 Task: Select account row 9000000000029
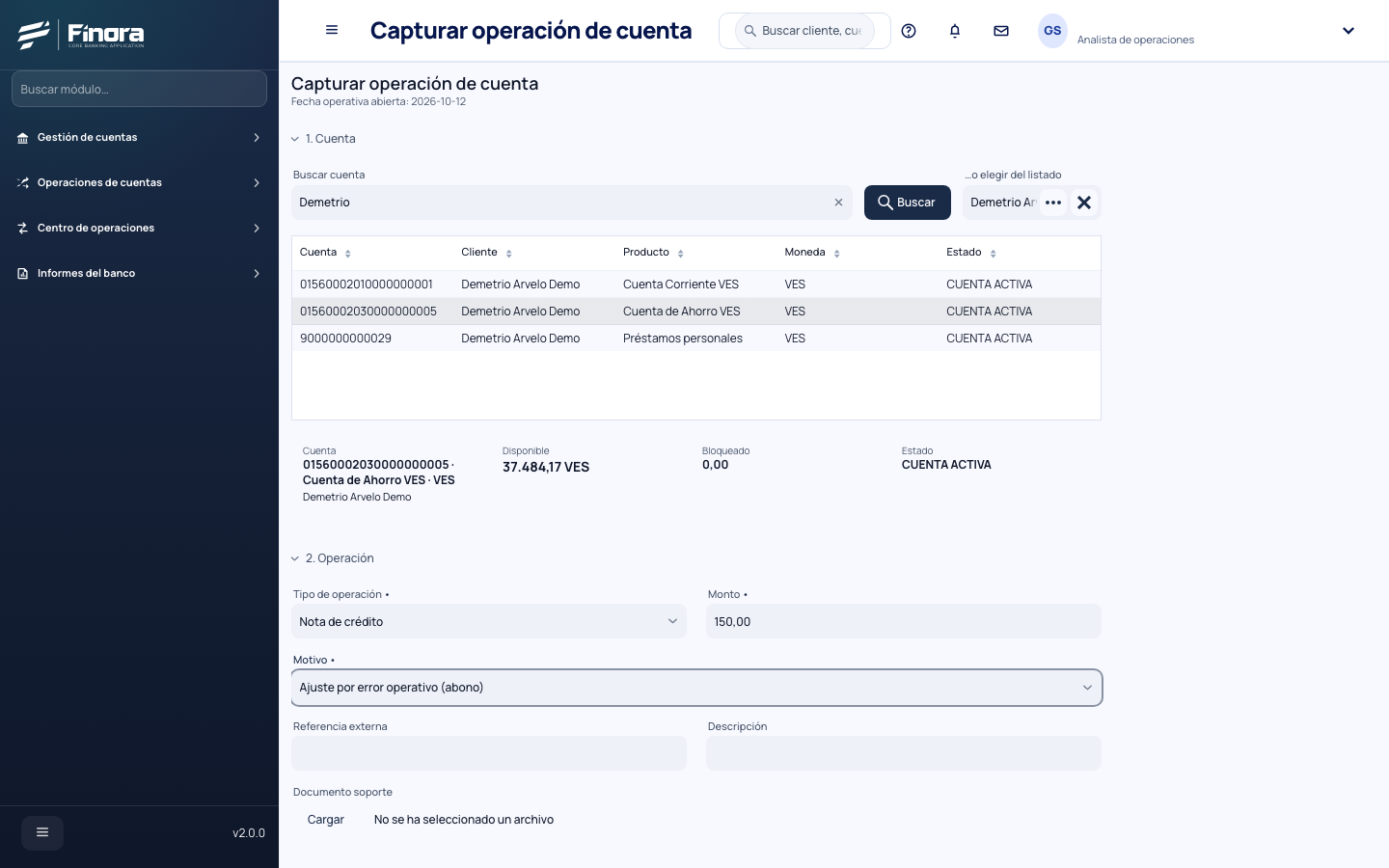(696, 339)
